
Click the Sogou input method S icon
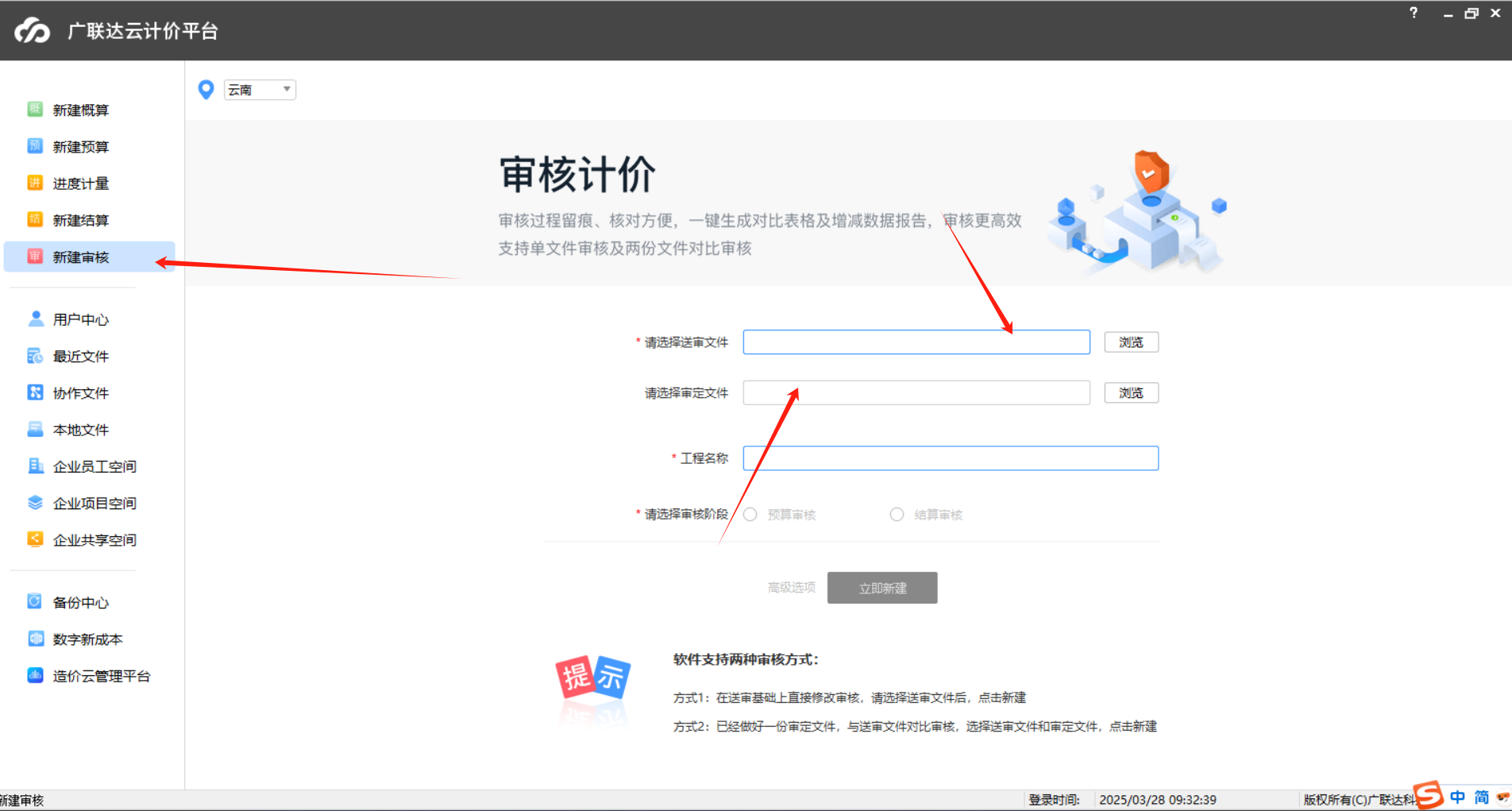coord(1429,795)
